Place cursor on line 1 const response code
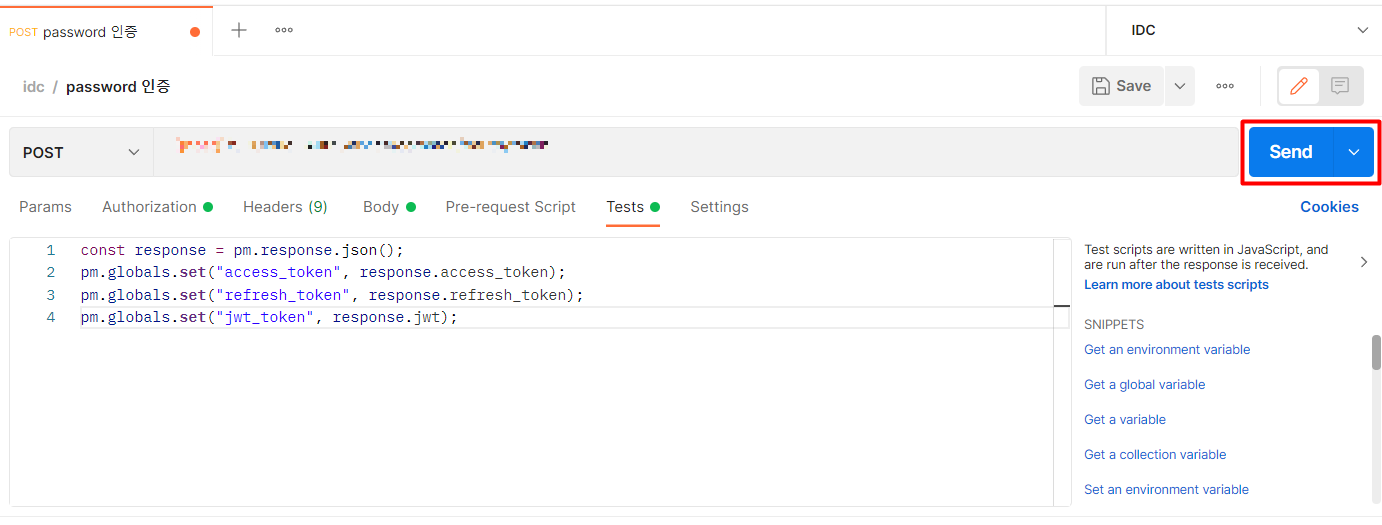This screenshot has height=525, width=1382. click(242, 250)
